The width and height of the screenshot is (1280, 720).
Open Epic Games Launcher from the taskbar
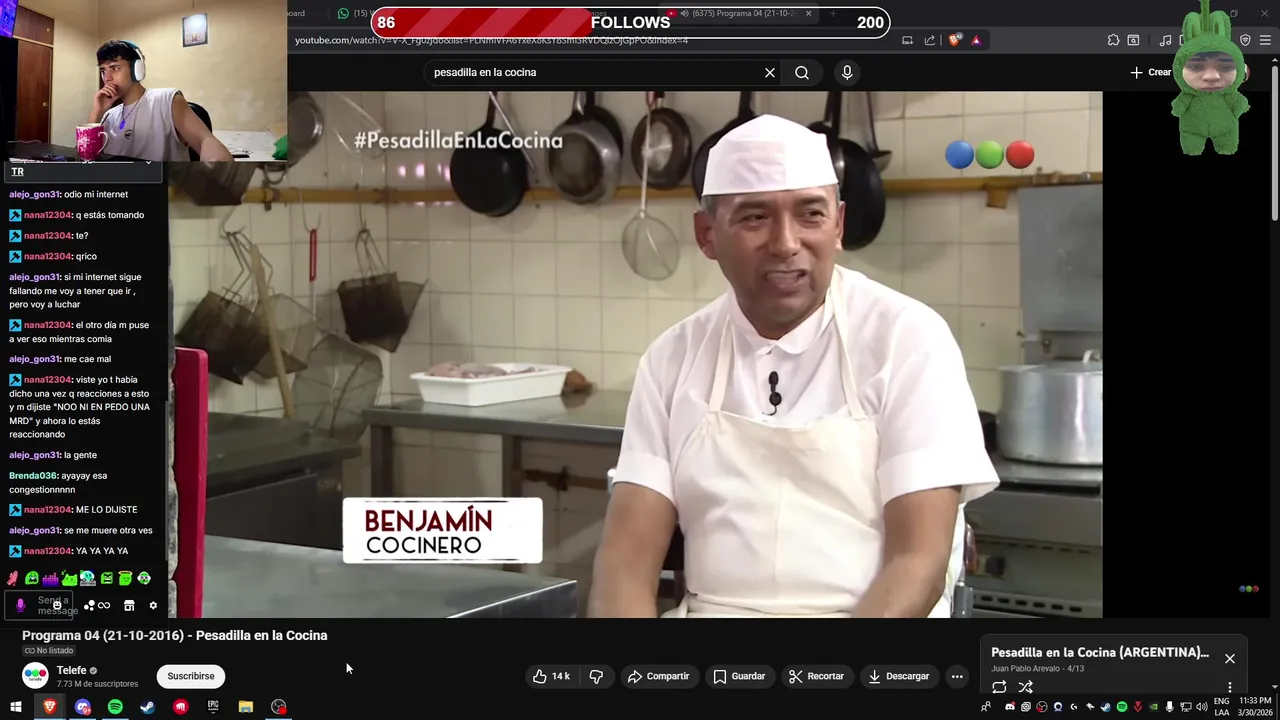point(213,707)
